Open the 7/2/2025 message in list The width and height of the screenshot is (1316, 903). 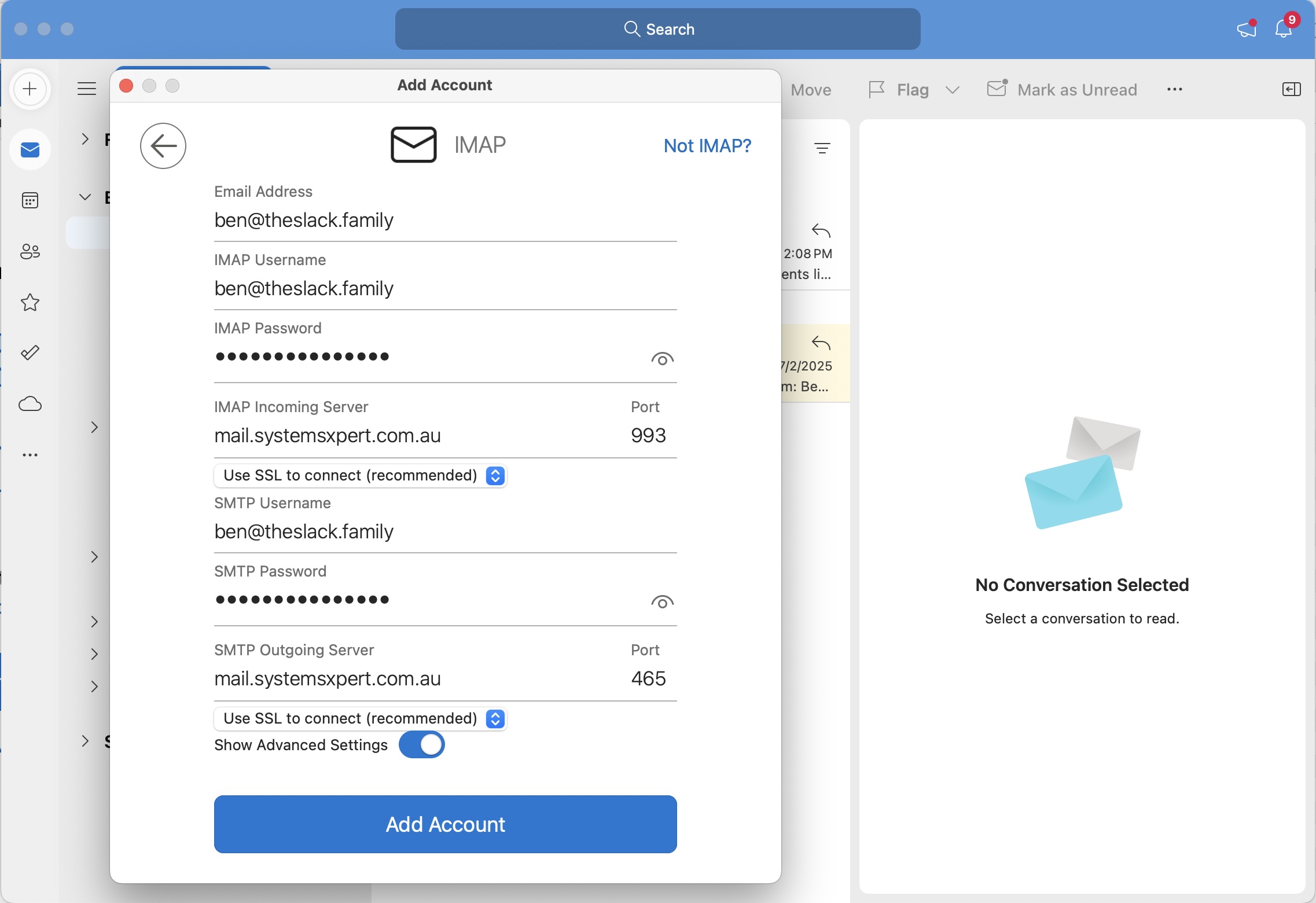point(815,364)
